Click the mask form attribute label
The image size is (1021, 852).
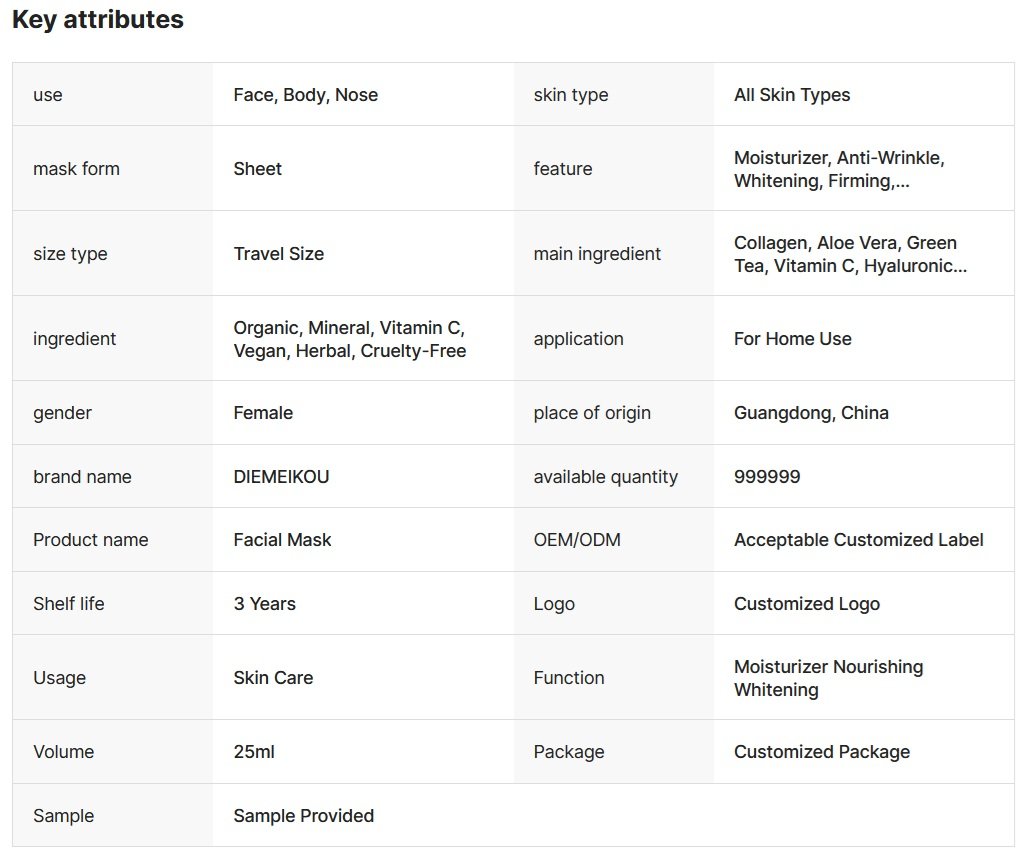(x=76, y=169)
